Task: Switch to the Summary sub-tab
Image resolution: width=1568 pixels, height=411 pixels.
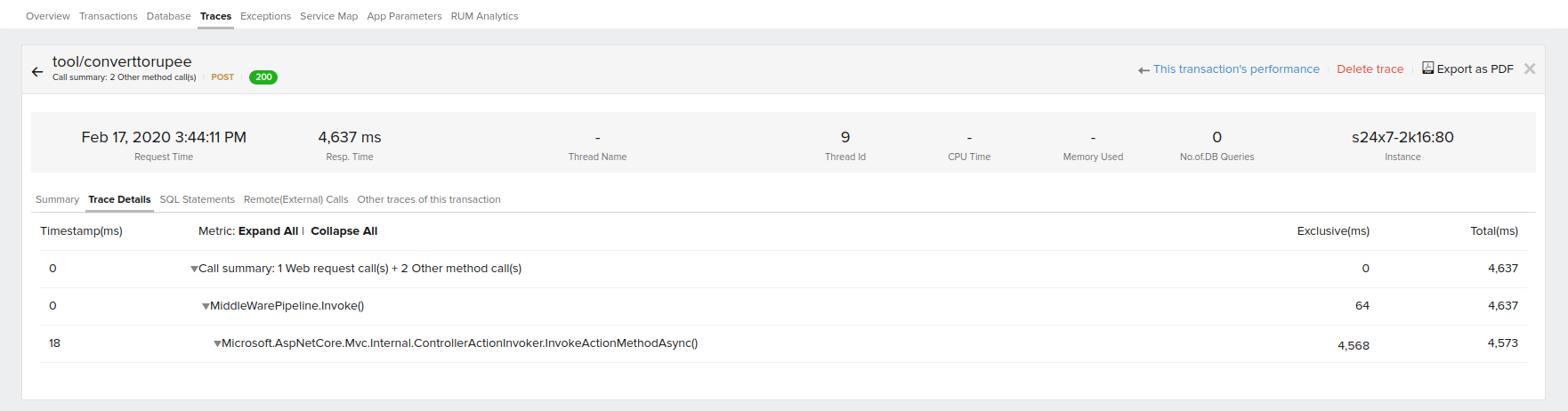Action: tap(57, 199)
